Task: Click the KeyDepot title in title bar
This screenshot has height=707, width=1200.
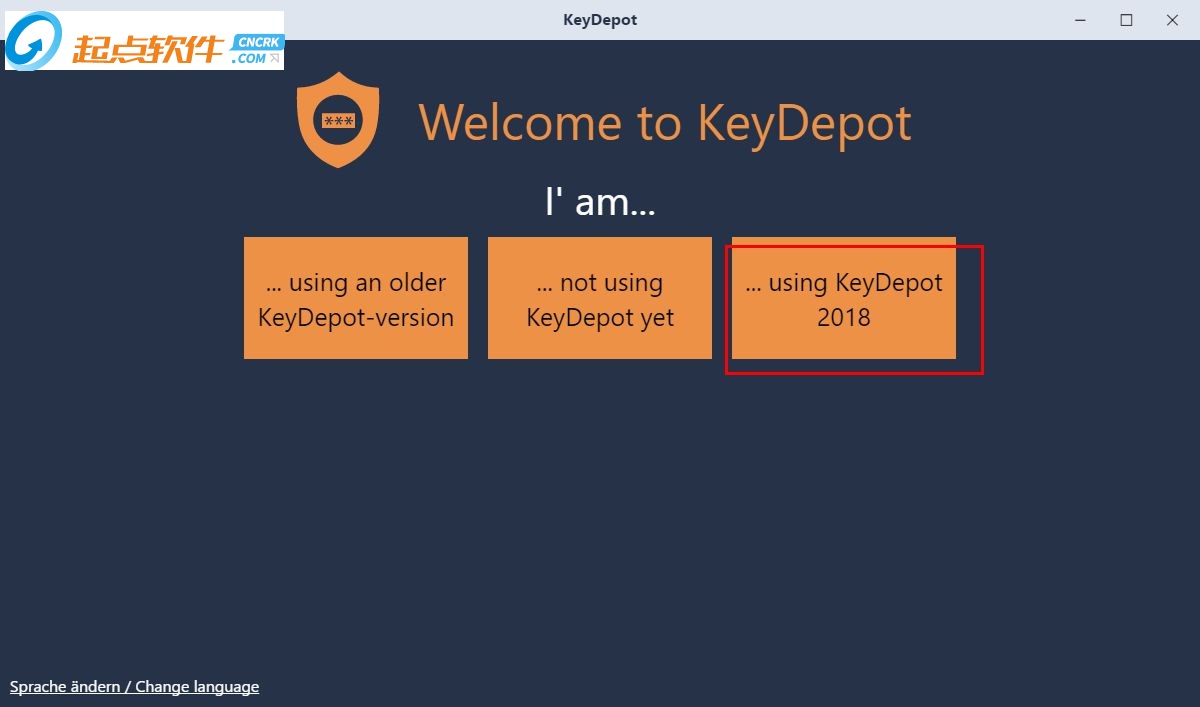Action: pos(600,20)
